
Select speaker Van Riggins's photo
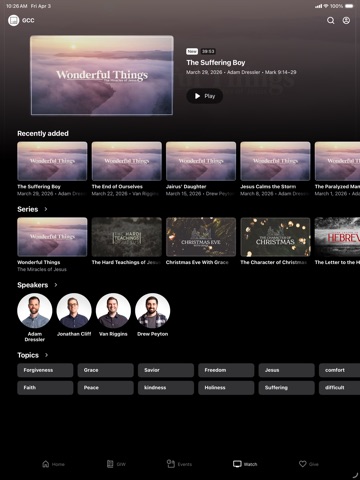(113, 311)
